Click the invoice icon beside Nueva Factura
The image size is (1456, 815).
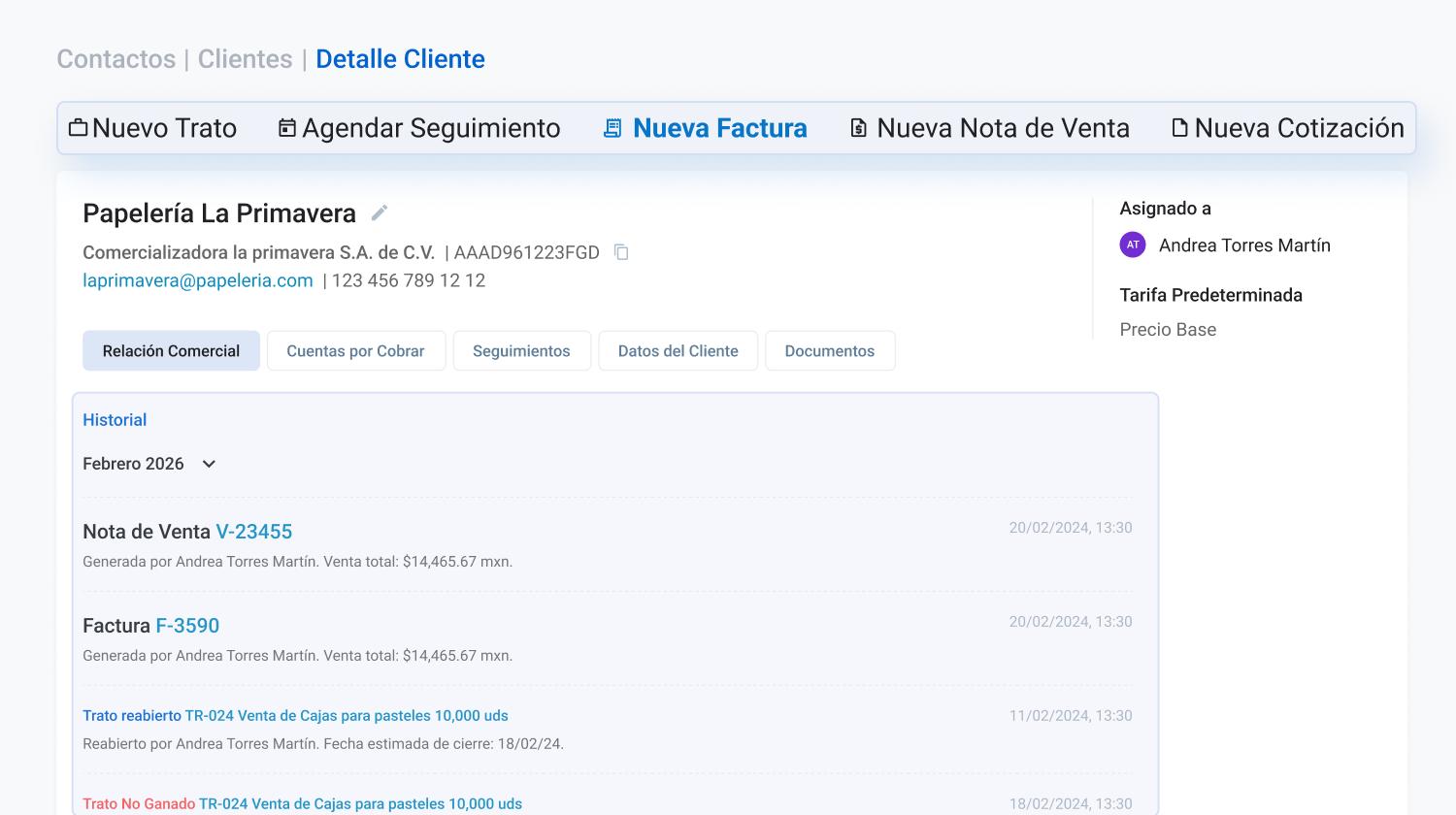pos(612,128)
